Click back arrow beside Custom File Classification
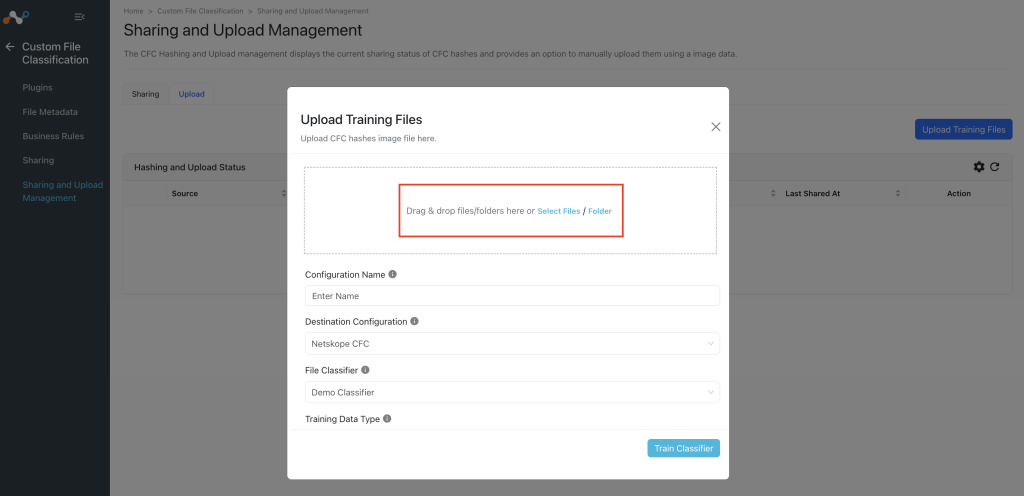The height and width of the screenshot is (496, 1024). [x=10, y=47]
